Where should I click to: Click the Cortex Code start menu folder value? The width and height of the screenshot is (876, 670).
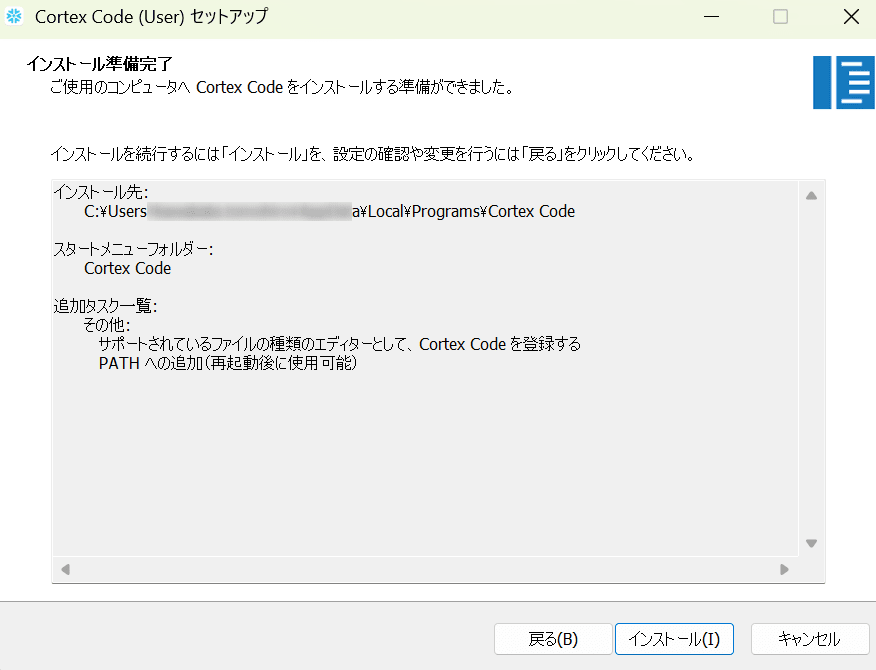(127, 268)
